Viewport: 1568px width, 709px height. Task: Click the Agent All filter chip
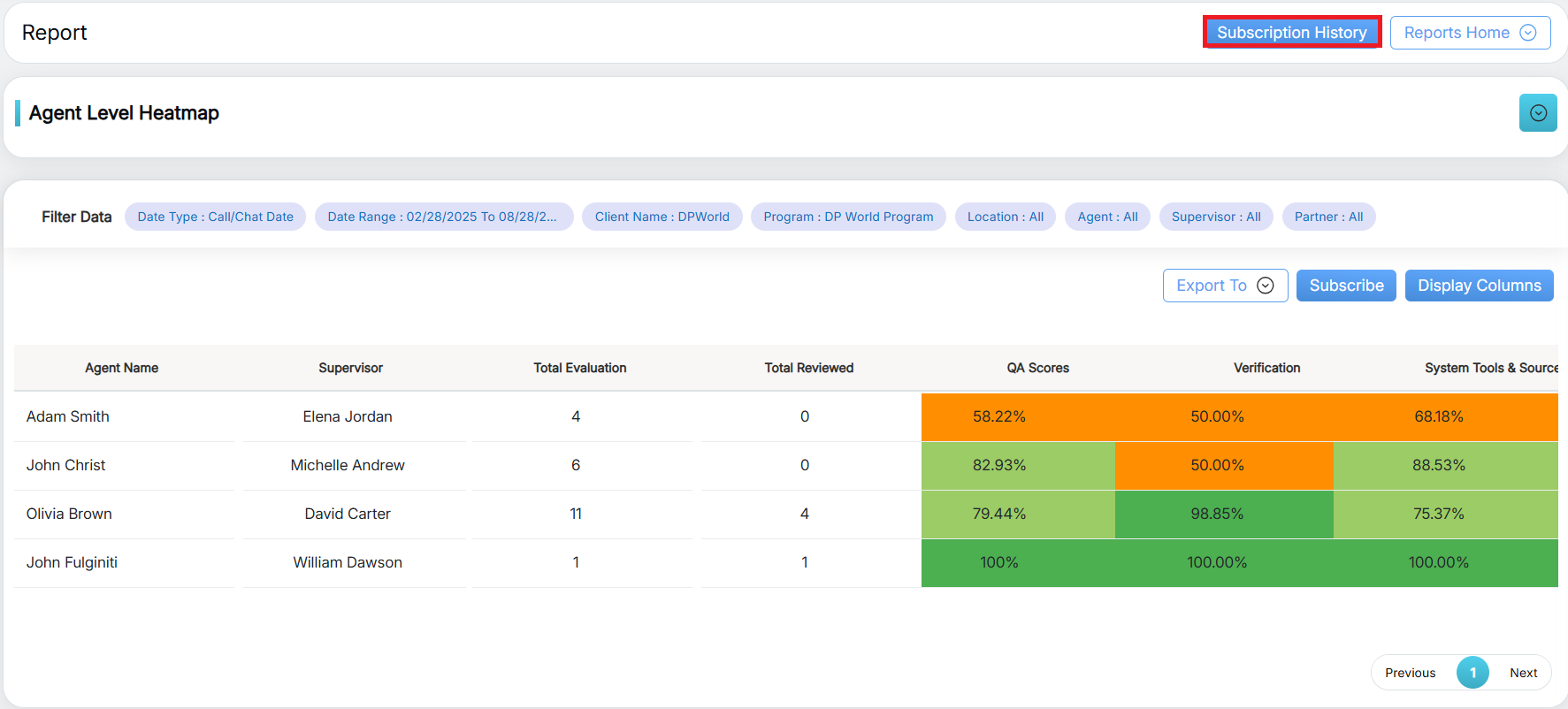pyautogui.click(x=1106, y=217)
